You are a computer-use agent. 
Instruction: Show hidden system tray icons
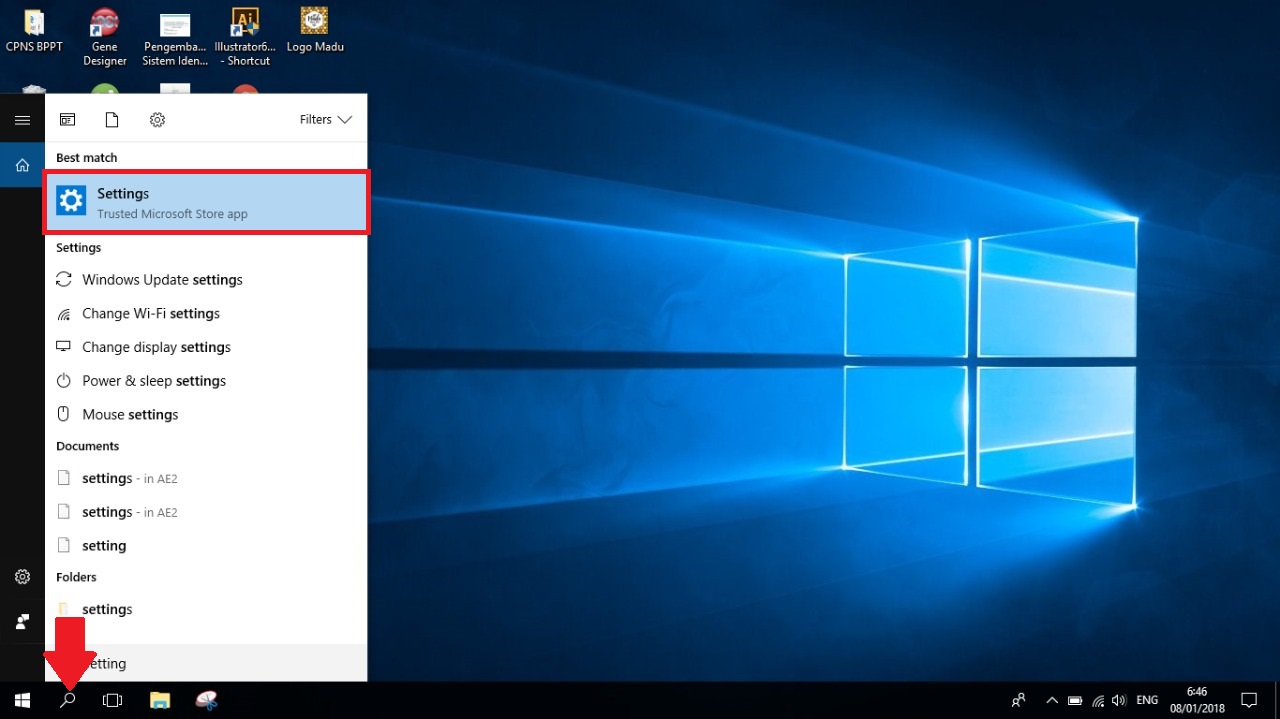click(1052, 700)
